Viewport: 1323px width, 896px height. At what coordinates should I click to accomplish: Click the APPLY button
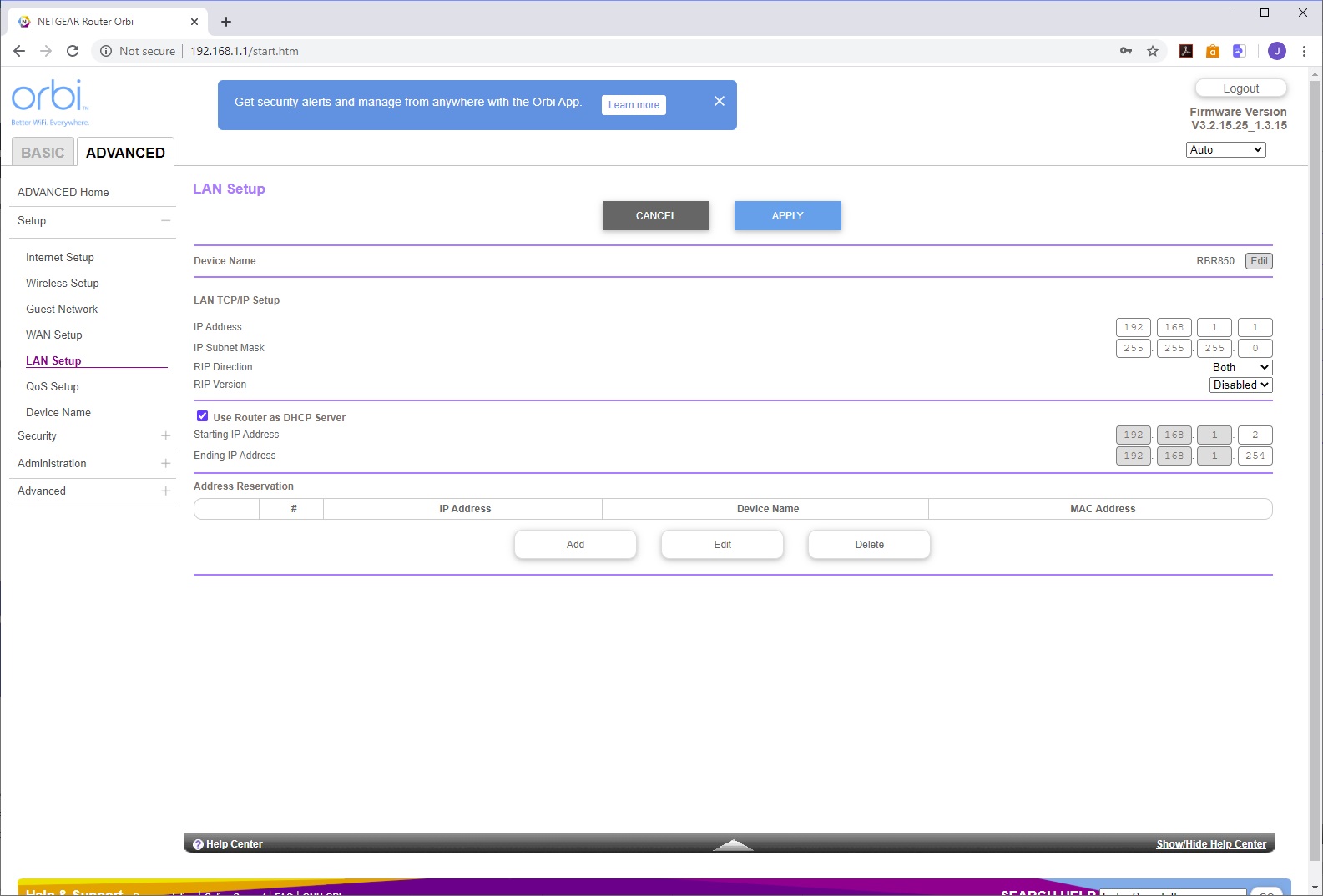788,215
